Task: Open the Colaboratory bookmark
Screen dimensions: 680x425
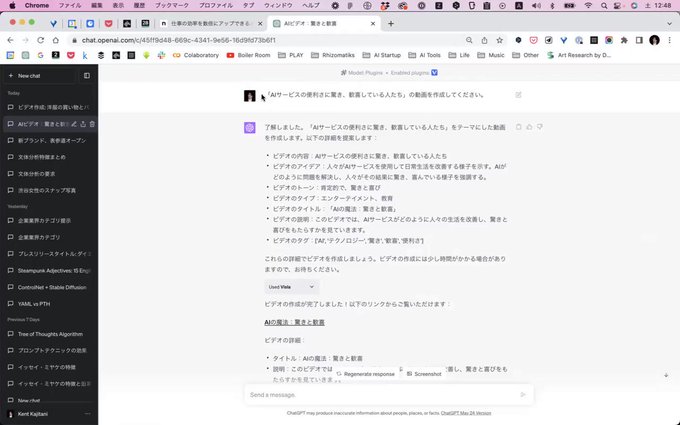Action: pyautogui.click(x=196, y=55)
